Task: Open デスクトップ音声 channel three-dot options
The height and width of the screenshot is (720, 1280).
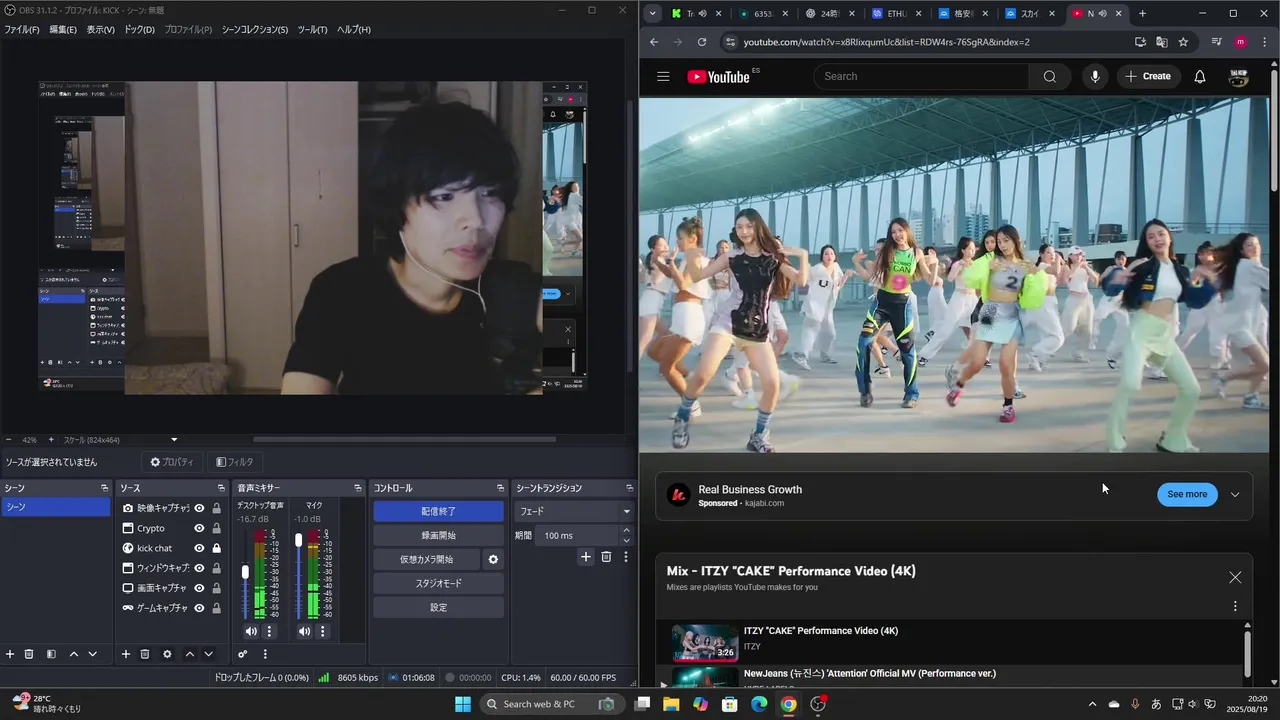Action: pyautogui.click(x=269, y=631)
